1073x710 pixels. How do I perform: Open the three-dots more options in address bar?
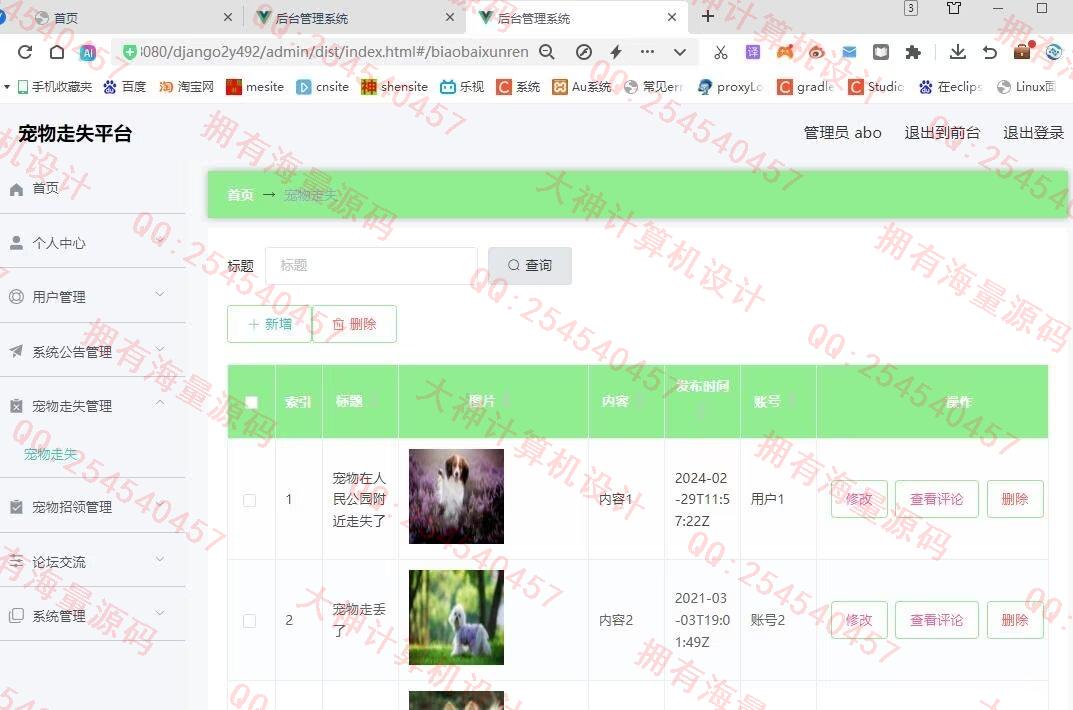point(647,51)
